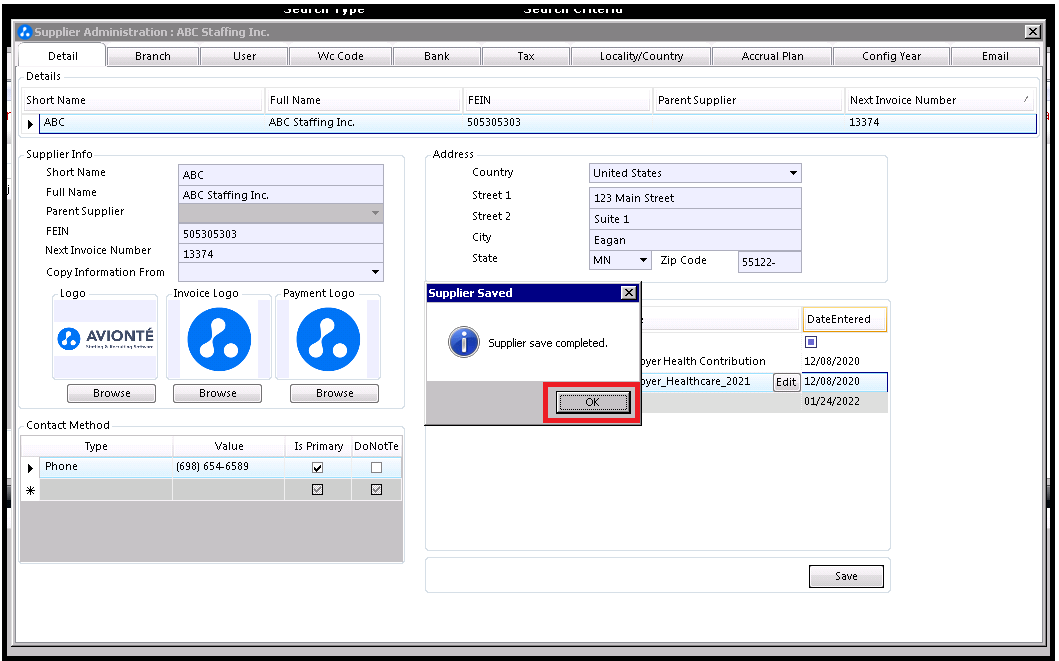The height and width of the screenshot is (661, 1059).
Task: Click the blue information icon in dialog
Action: (464, 342)
